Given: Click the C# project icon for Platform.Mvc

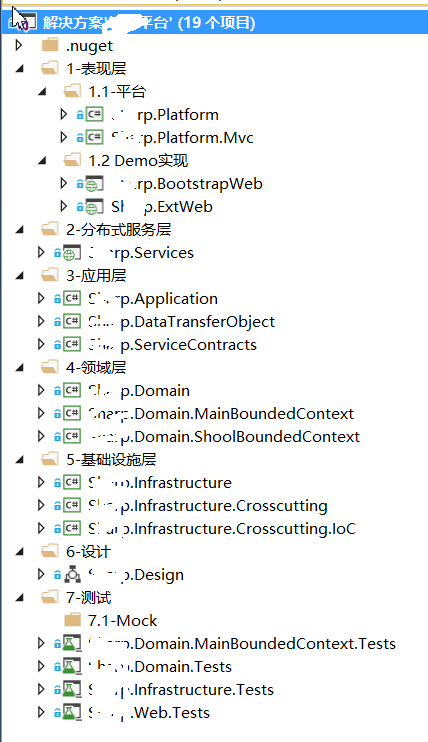Looking at the screenshot, I should tap(94, 138).
